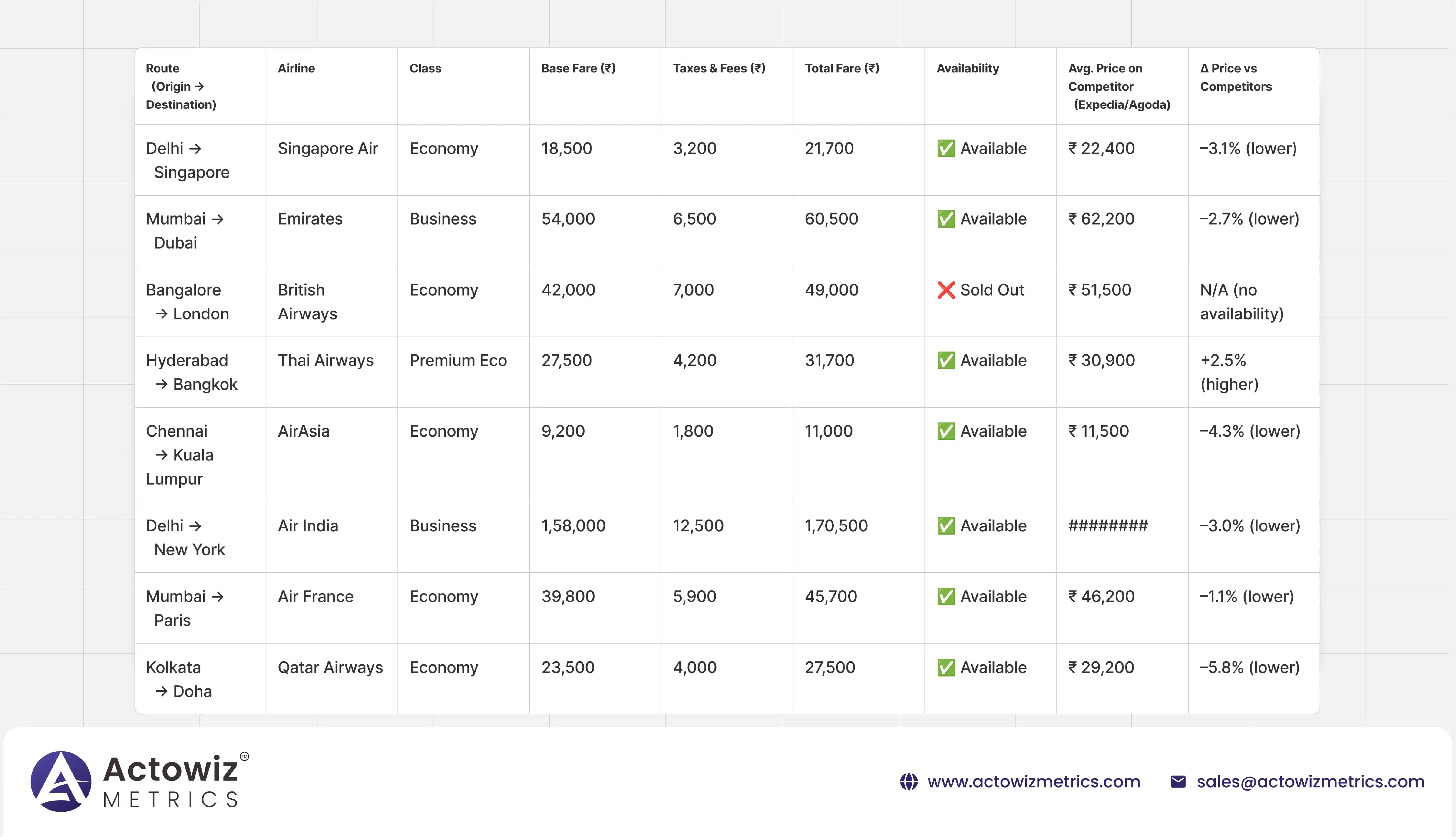Click the Actowiz Metrics logo emblem

pyautogui.click(x=61, y=781)
